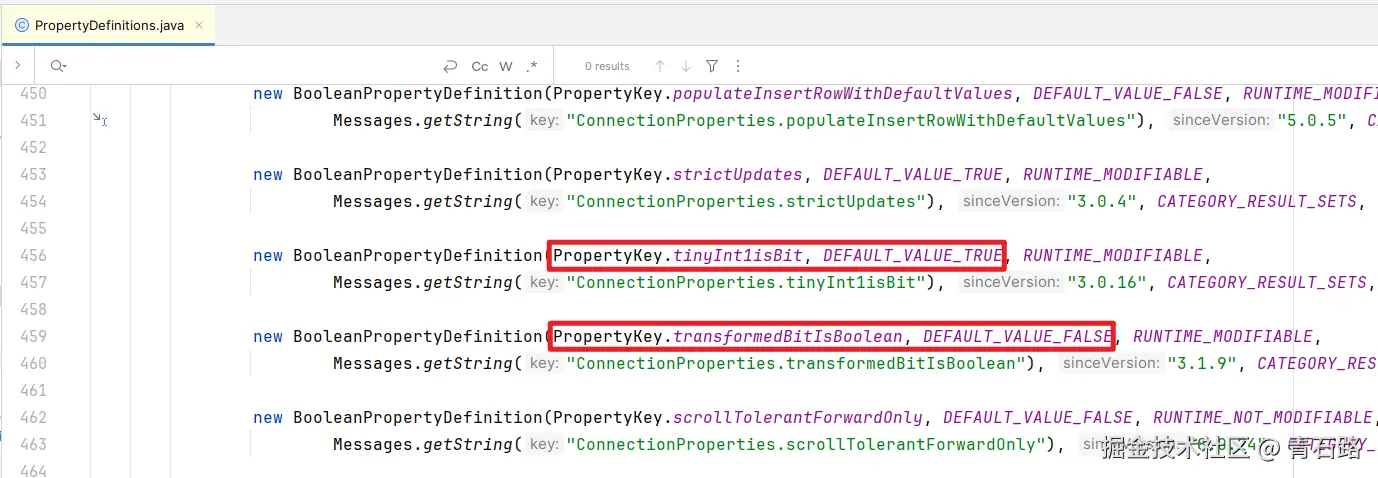Click the "3.0.16" sinceVersion string
The image size is (1378, 478).
pyautogui.click(x=1107, y=282)
